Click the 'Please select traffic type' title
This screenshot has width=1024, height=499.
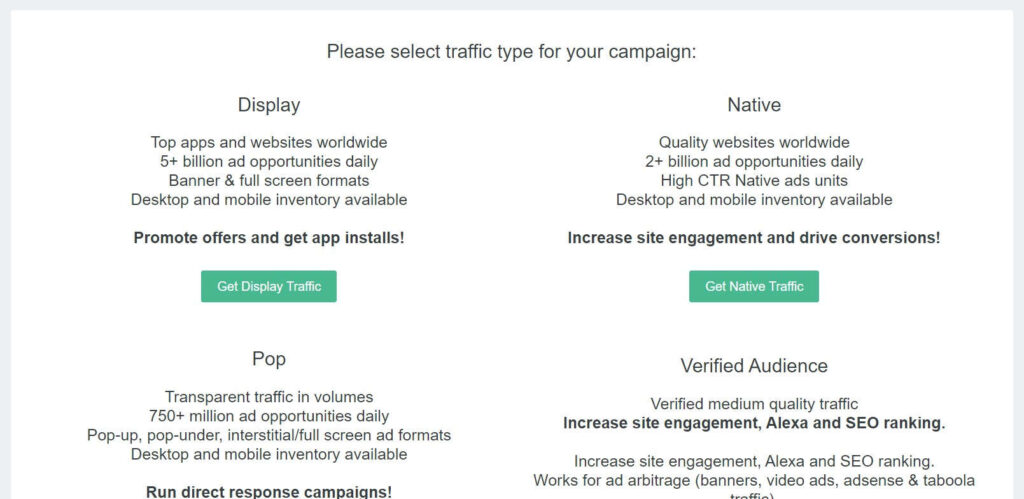(x=512, y=52)
